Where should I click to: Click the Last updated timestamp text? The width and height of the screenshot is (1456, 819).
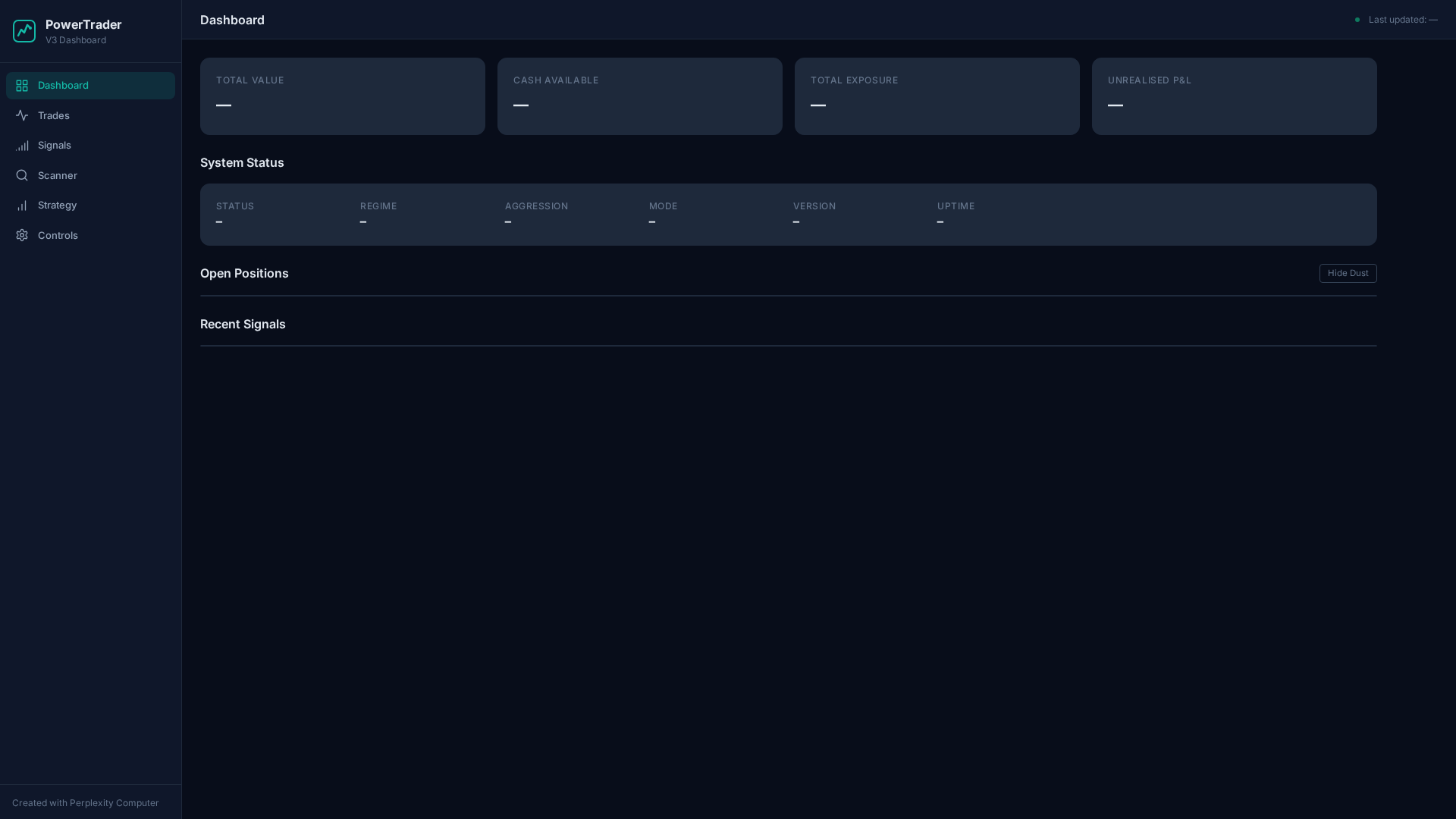[x=1402, y=20]
